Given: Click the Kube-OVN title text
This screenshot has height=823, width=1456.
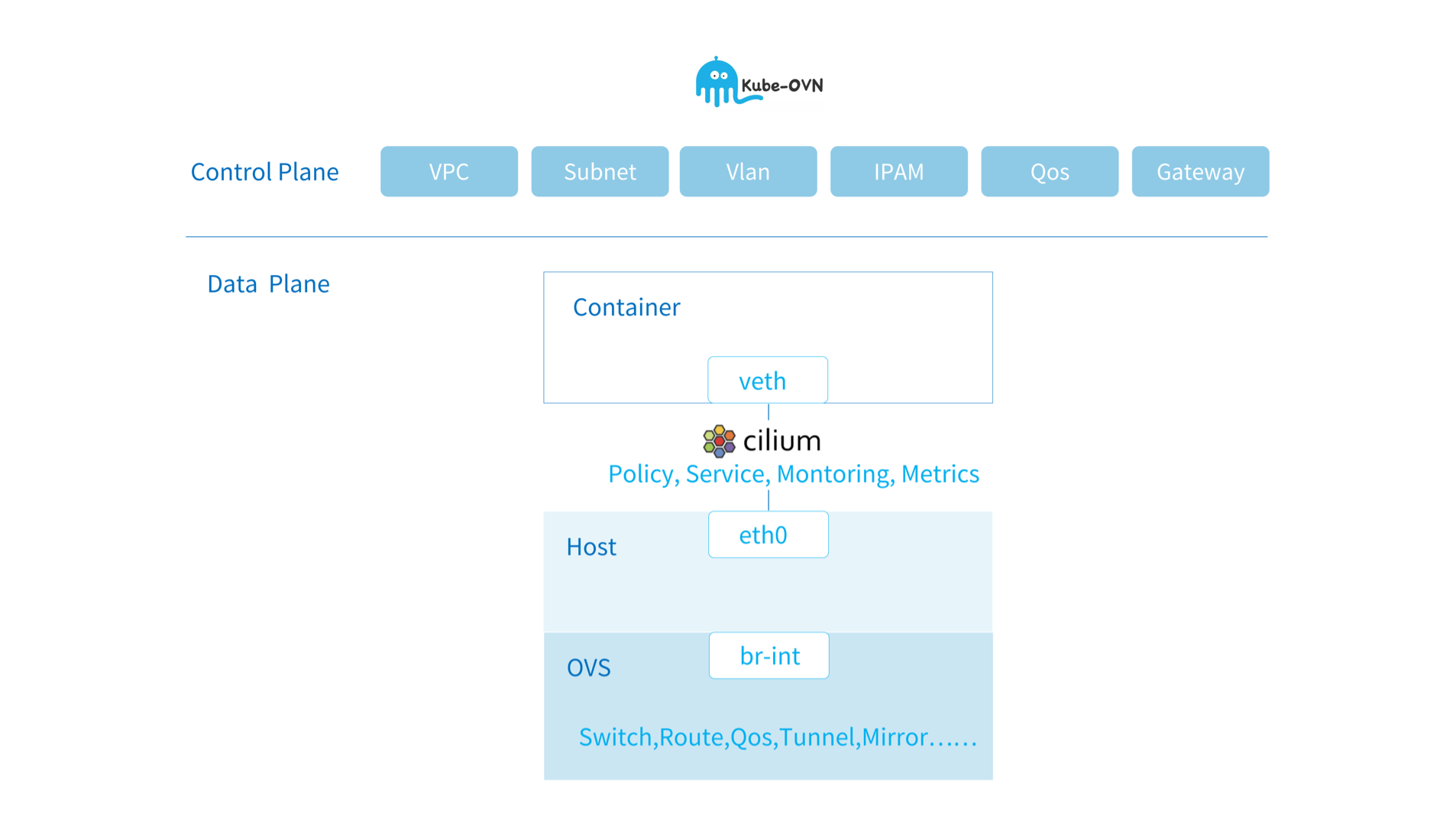Looking at the screenshot, I should [782, 86].
